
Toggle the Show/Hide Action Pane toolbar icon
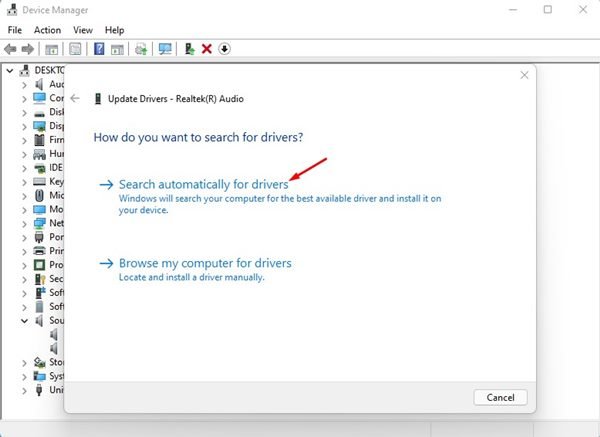pos(117,49)
